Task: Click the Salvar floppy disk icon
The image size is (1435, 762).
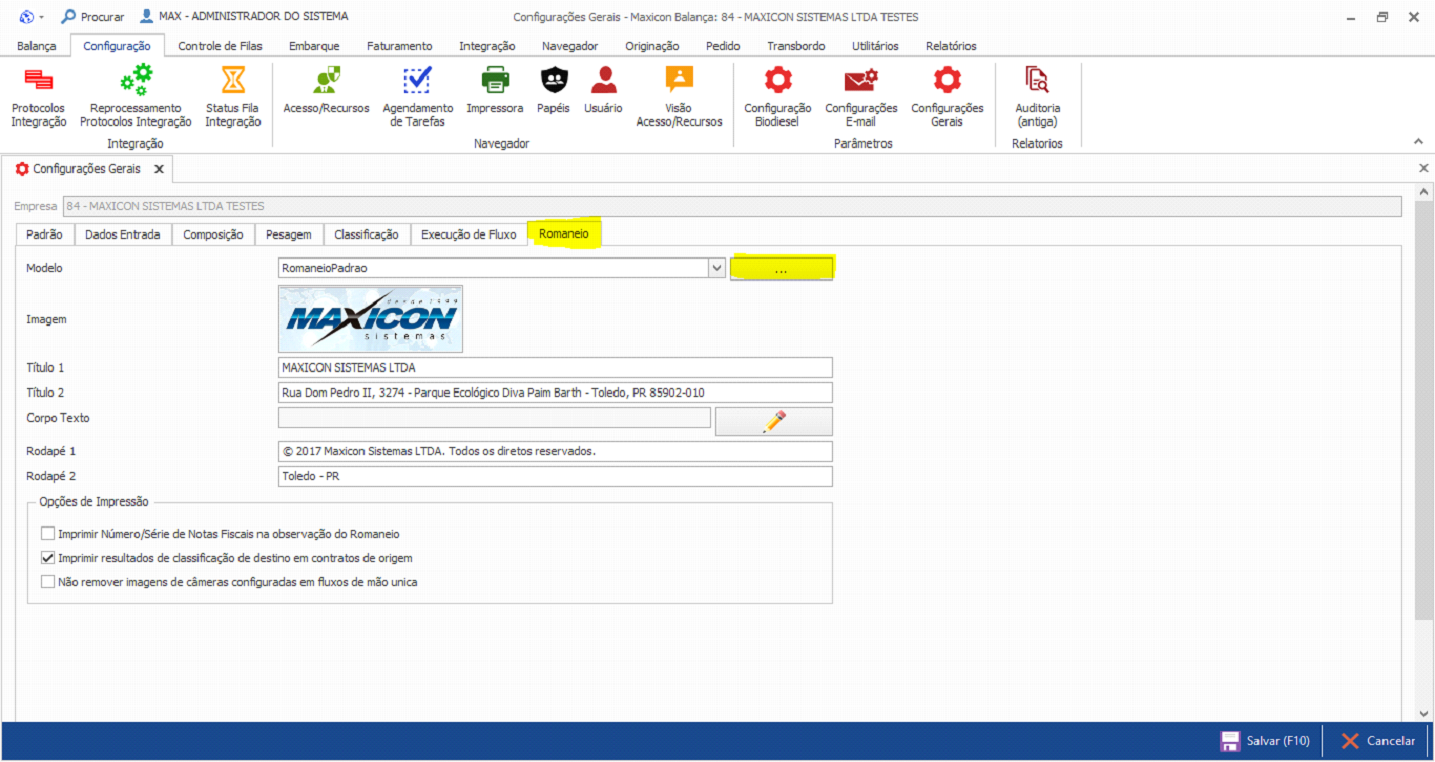Action: click(1230, 741)
